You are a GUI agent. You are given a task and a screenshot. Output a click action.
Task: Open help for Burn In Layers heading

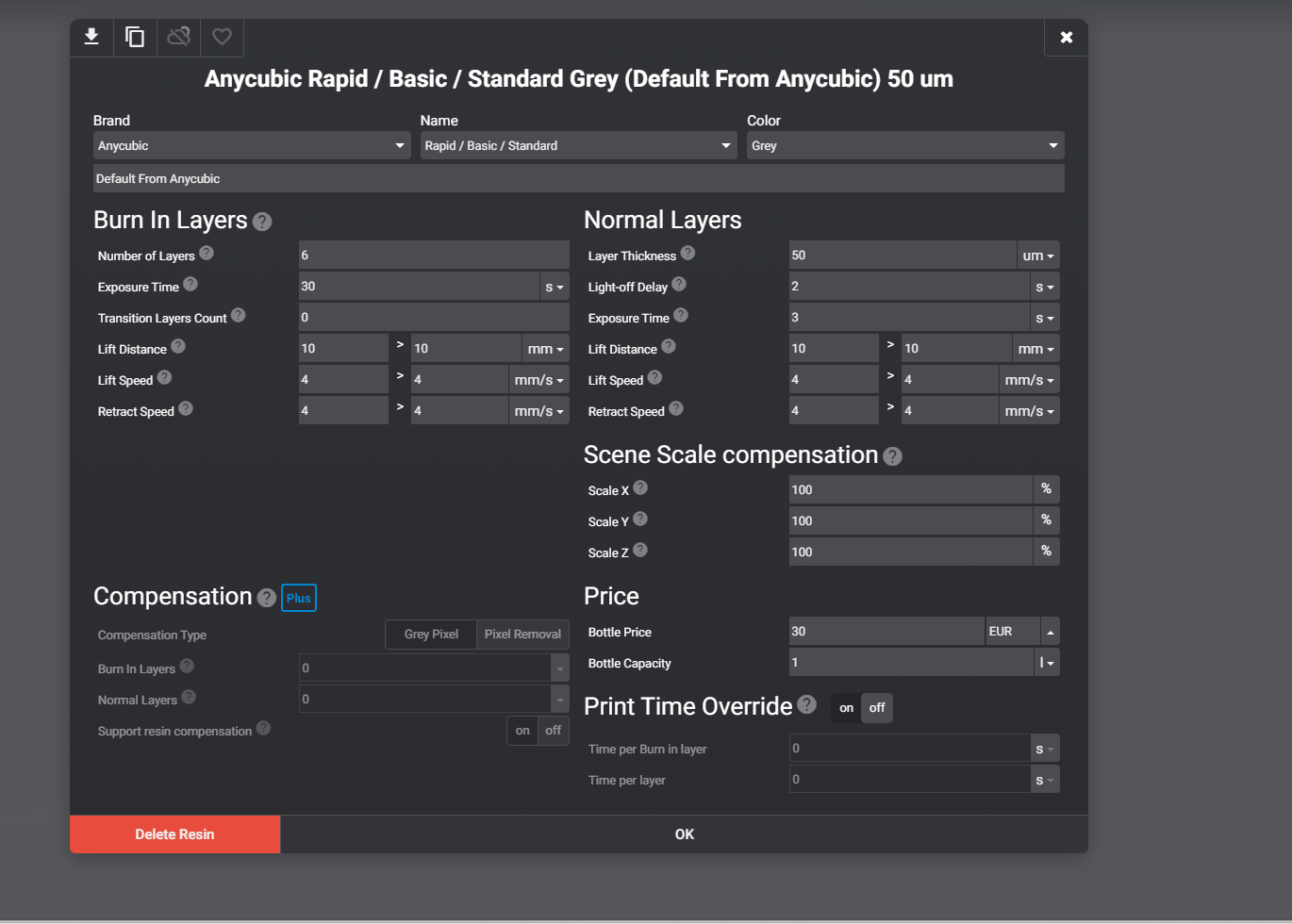tap(262, 222)
